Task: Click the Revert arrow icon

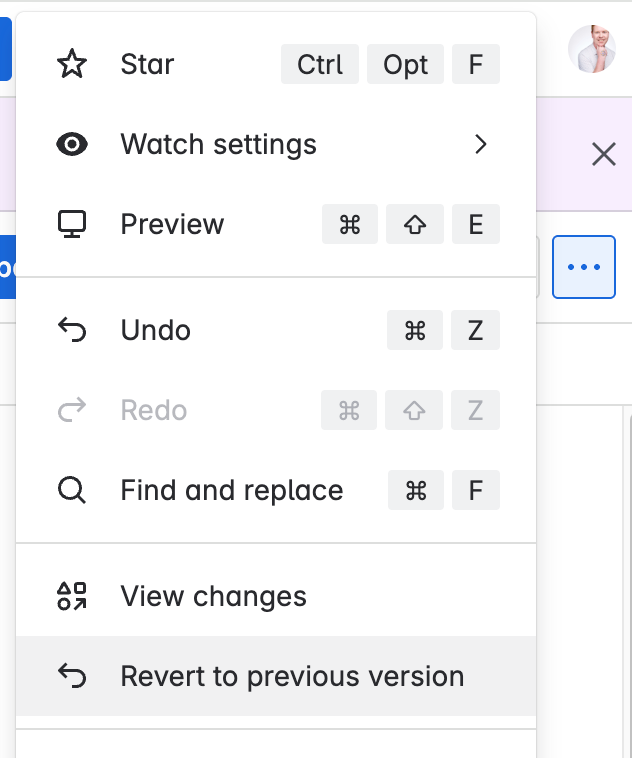Action: pyautogui.click(x=72, y=676)
